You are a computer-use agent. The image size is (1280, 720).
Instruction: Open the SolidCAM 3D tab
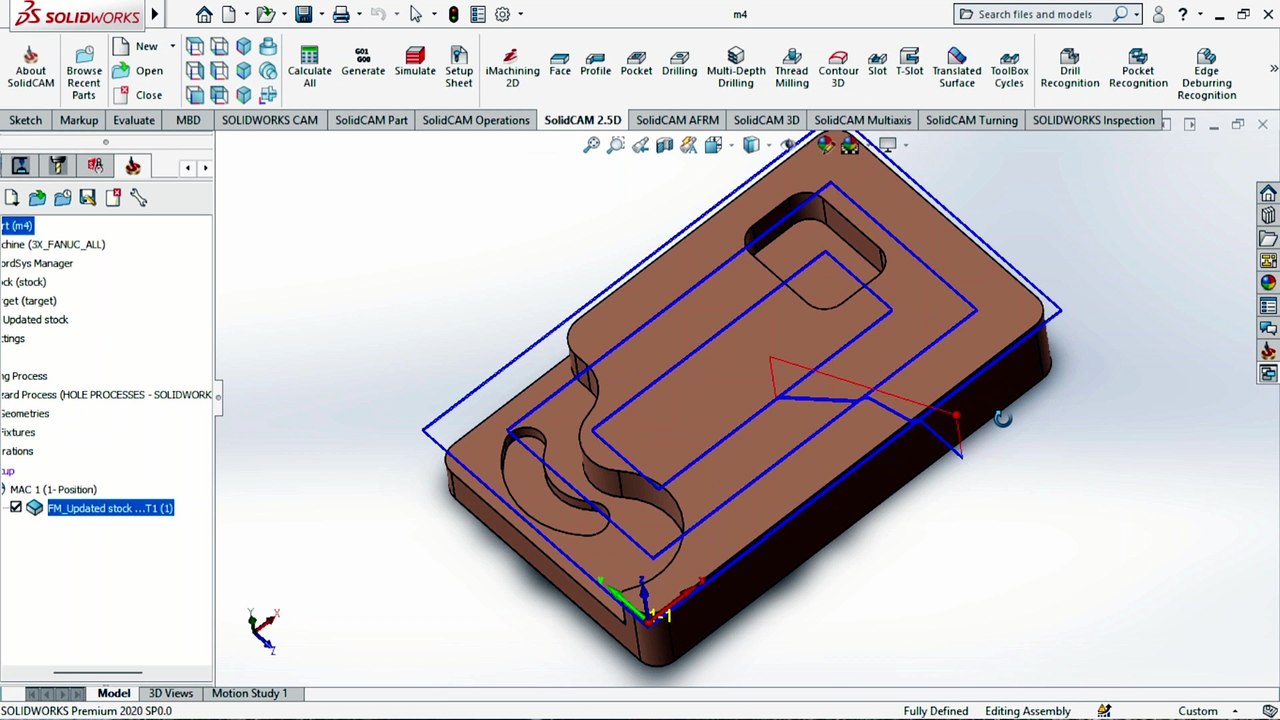(767, 120)
